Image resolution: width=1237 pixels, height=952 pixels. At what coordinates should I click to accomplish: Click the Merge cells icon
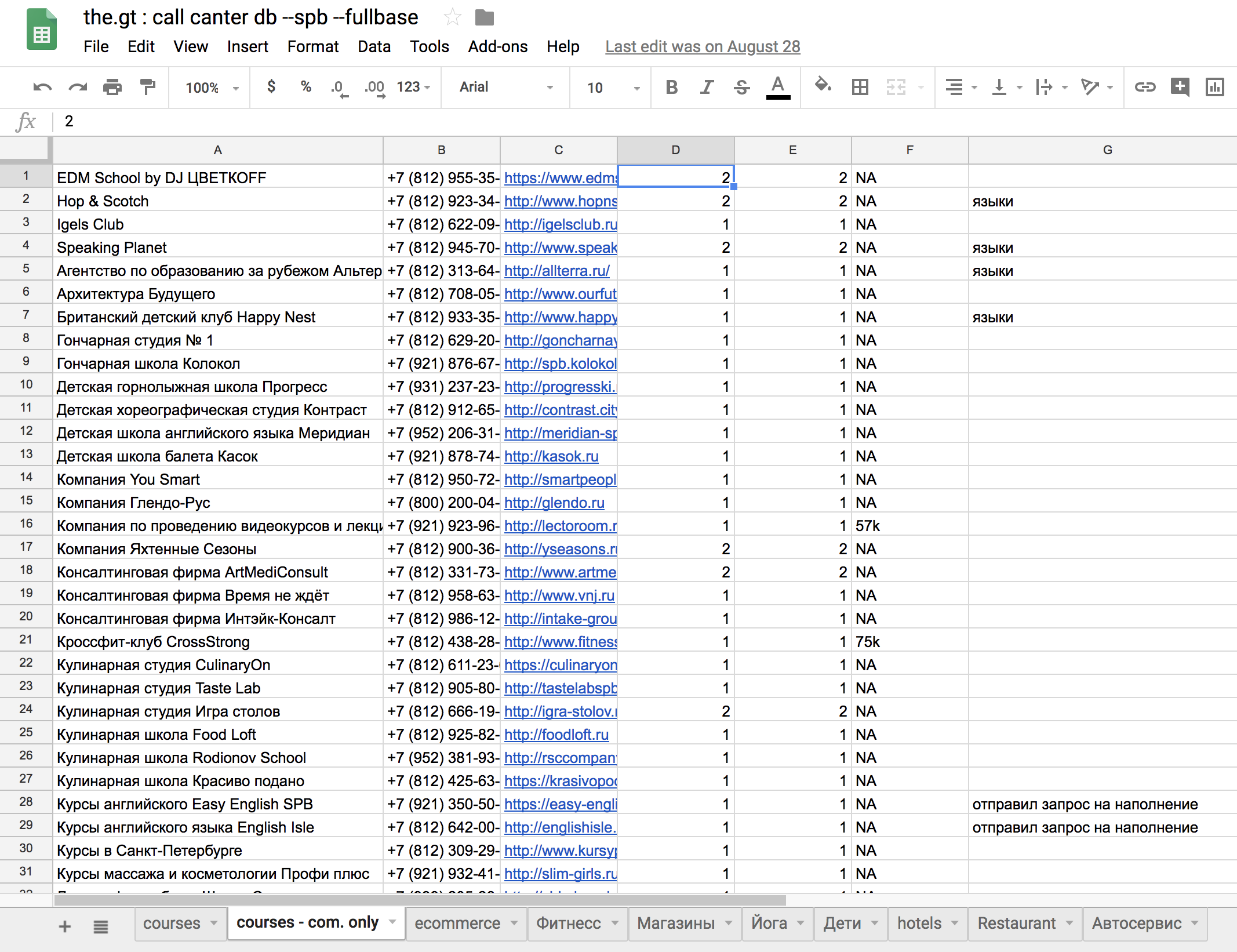(x=896, y=88)
